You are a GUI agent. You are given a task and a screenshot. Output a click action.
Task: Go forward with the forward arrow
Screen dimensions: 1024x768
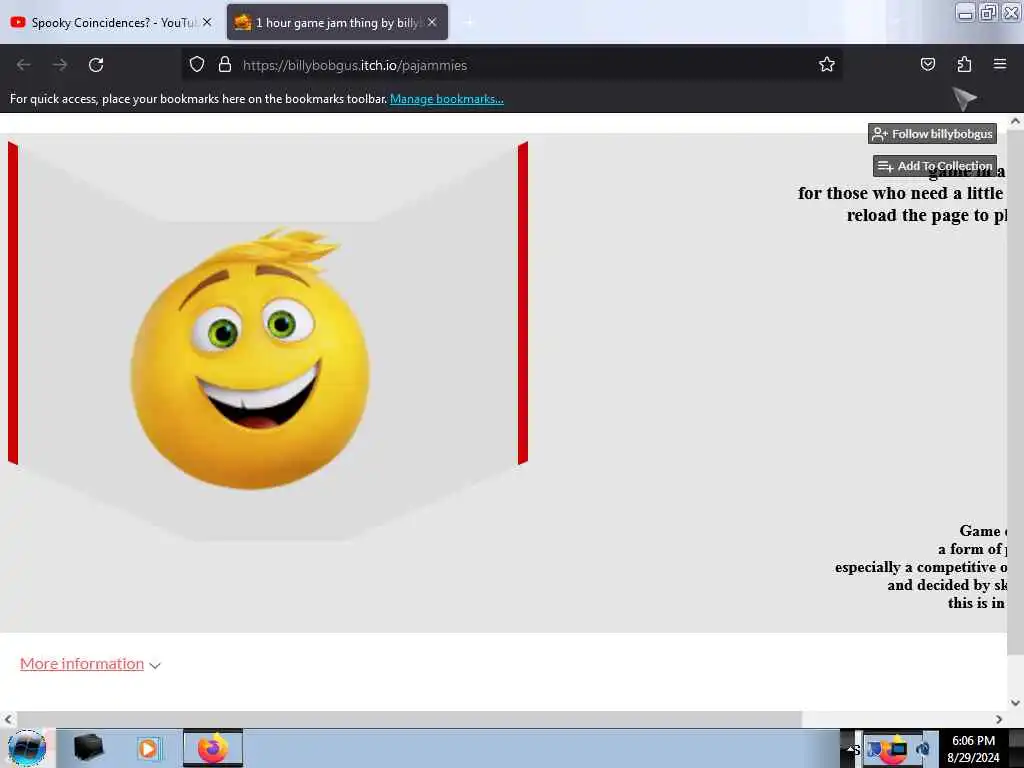(x=60, y=65)
